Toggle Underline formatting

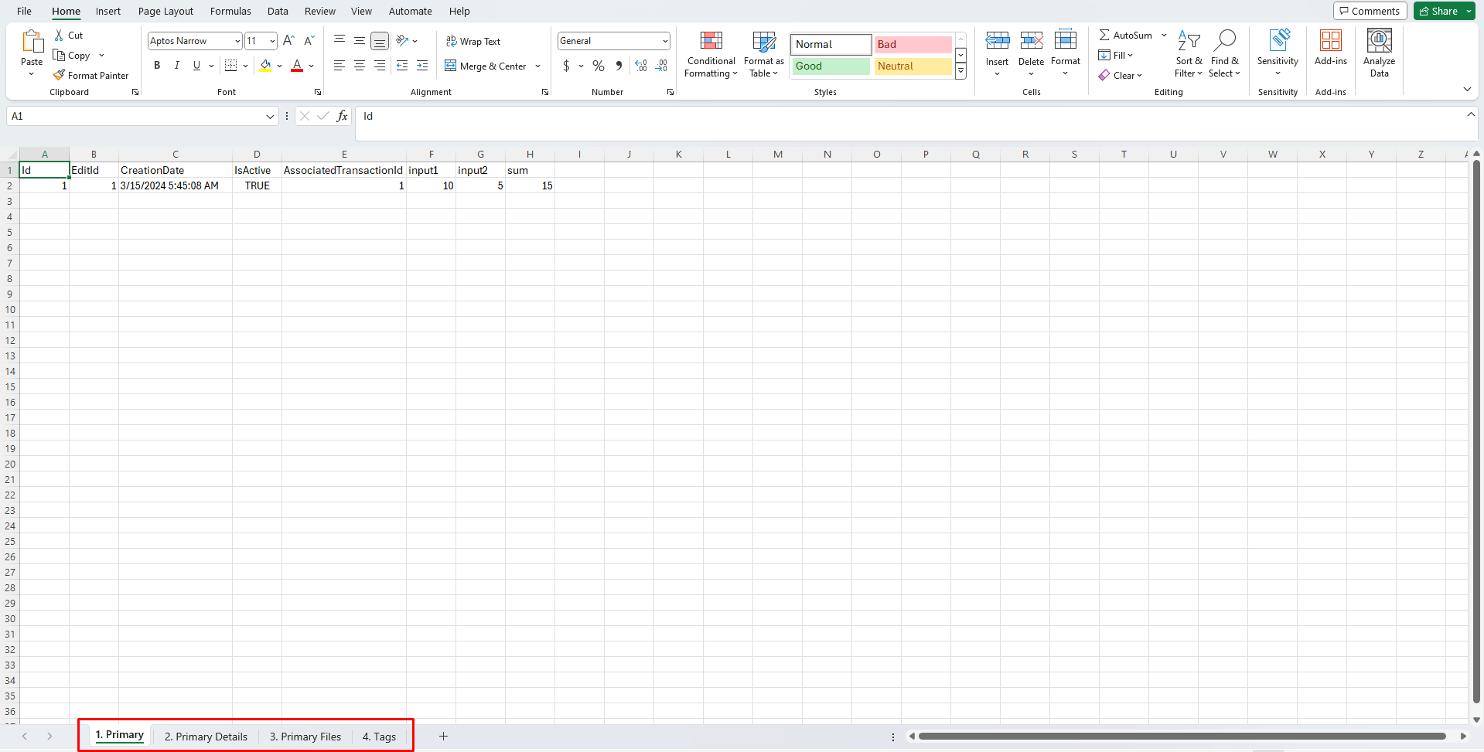pos(197,66)
